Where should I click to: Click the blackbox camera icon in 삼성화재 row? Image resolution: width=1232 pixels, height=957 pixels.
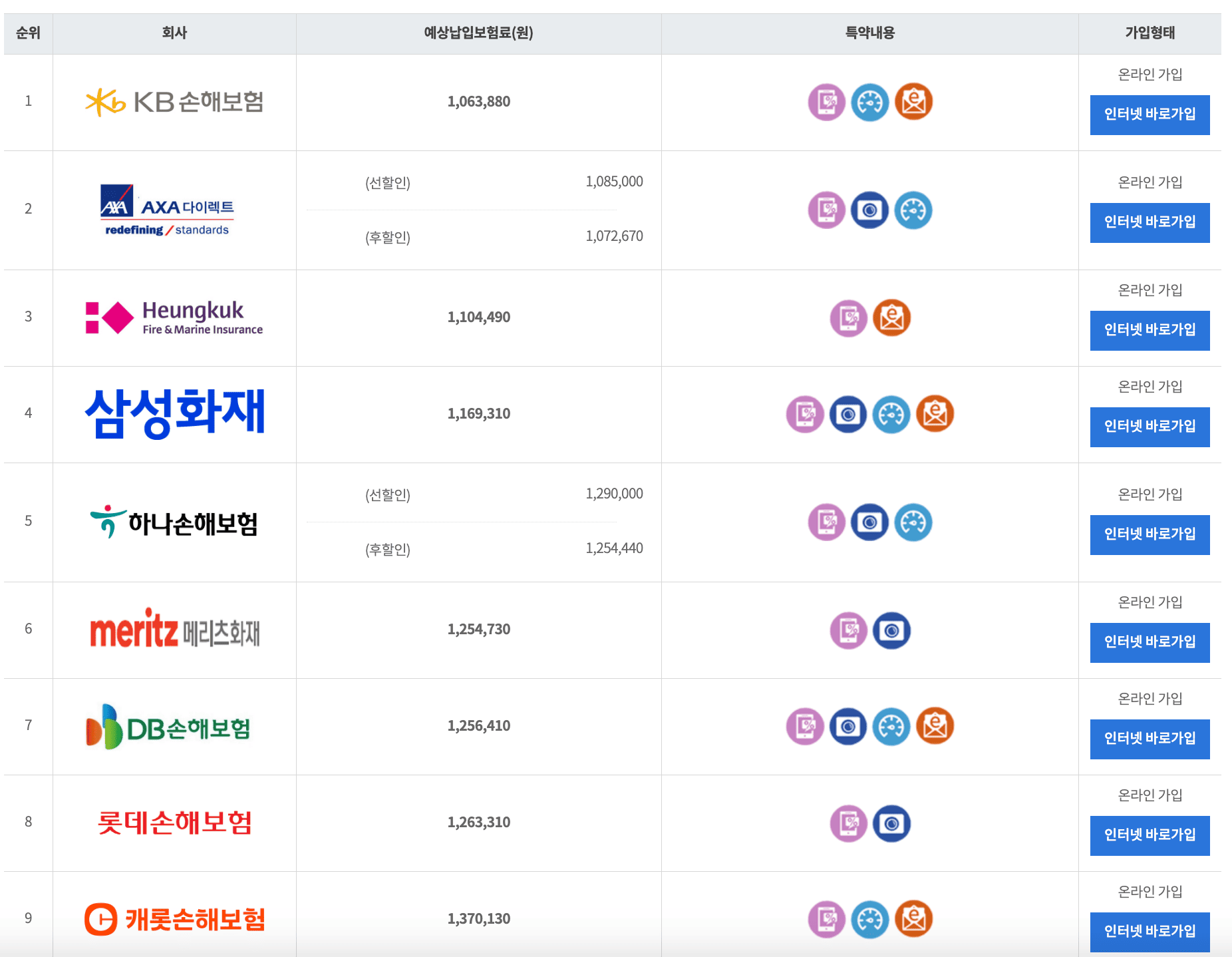click(x=848, y=415)
